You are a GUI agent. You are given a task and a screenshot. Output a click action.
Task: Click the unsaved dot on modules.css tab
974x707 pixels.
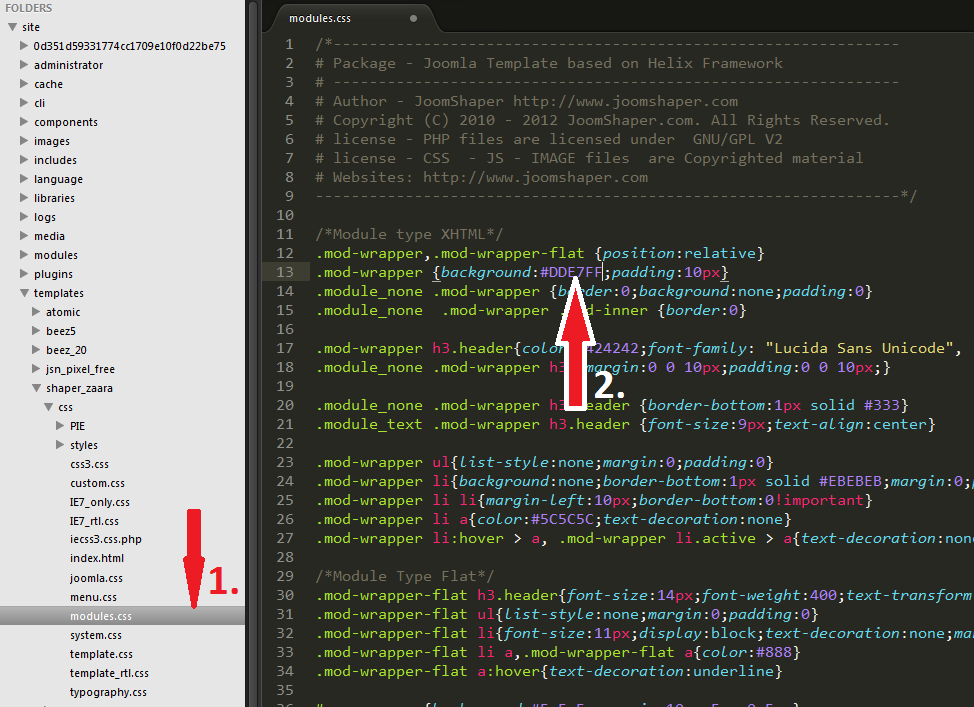tap(414, 18)
